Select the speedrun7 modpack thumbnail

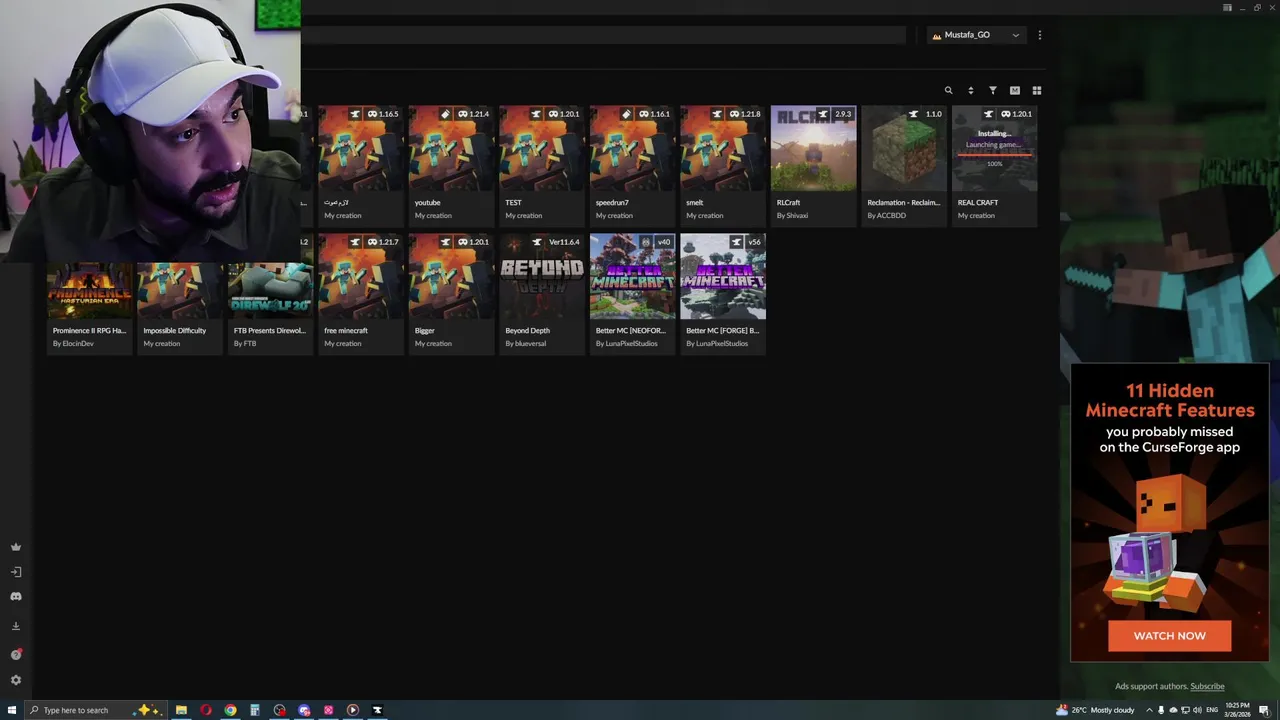pyautogui.click(x=632, y=148)
